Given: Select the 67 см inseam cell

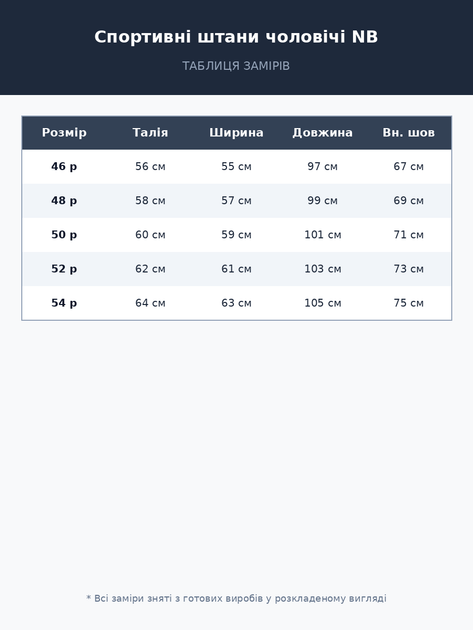Looking at the screenshot, I should click(409, 166).
